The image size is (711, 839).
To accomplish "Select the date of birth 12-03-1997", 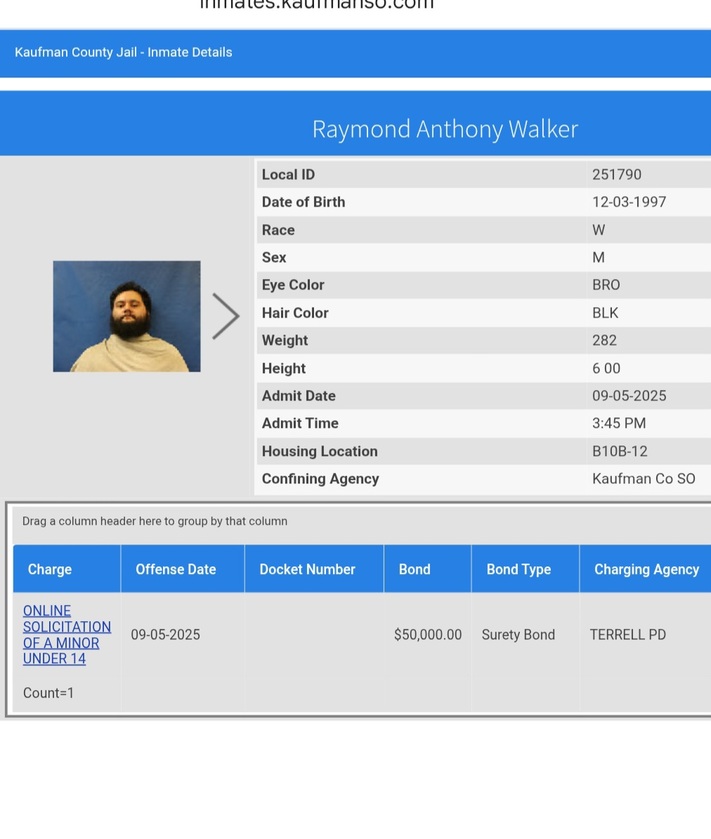I will pos(629,202).
